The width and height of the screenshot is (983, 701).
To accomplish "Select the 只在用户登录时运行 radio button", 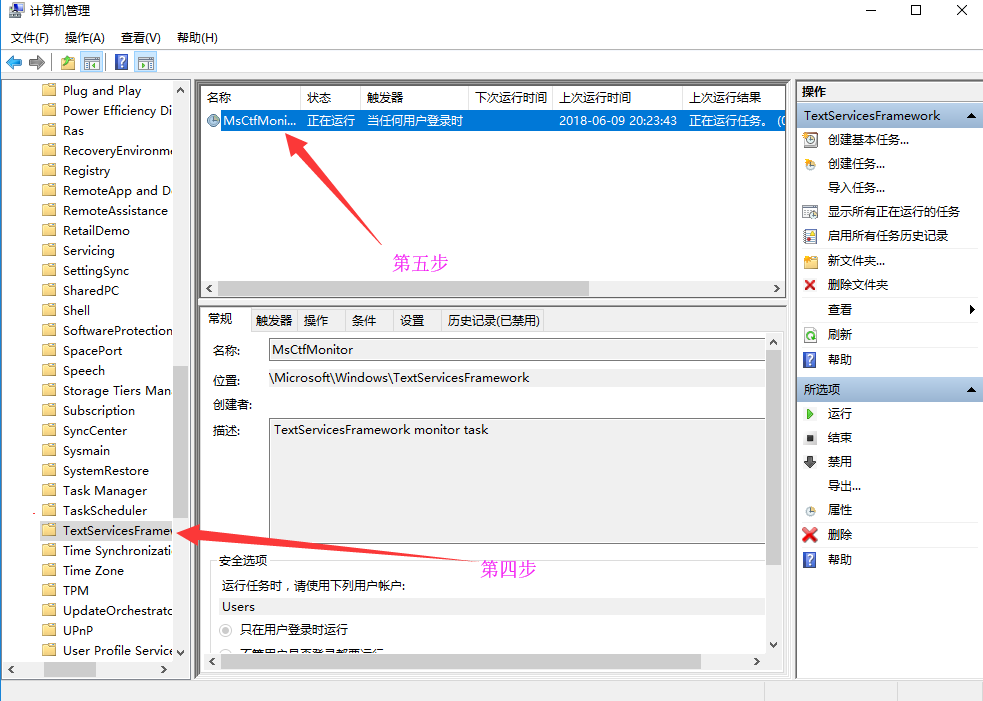I will (x=227, y=630).
